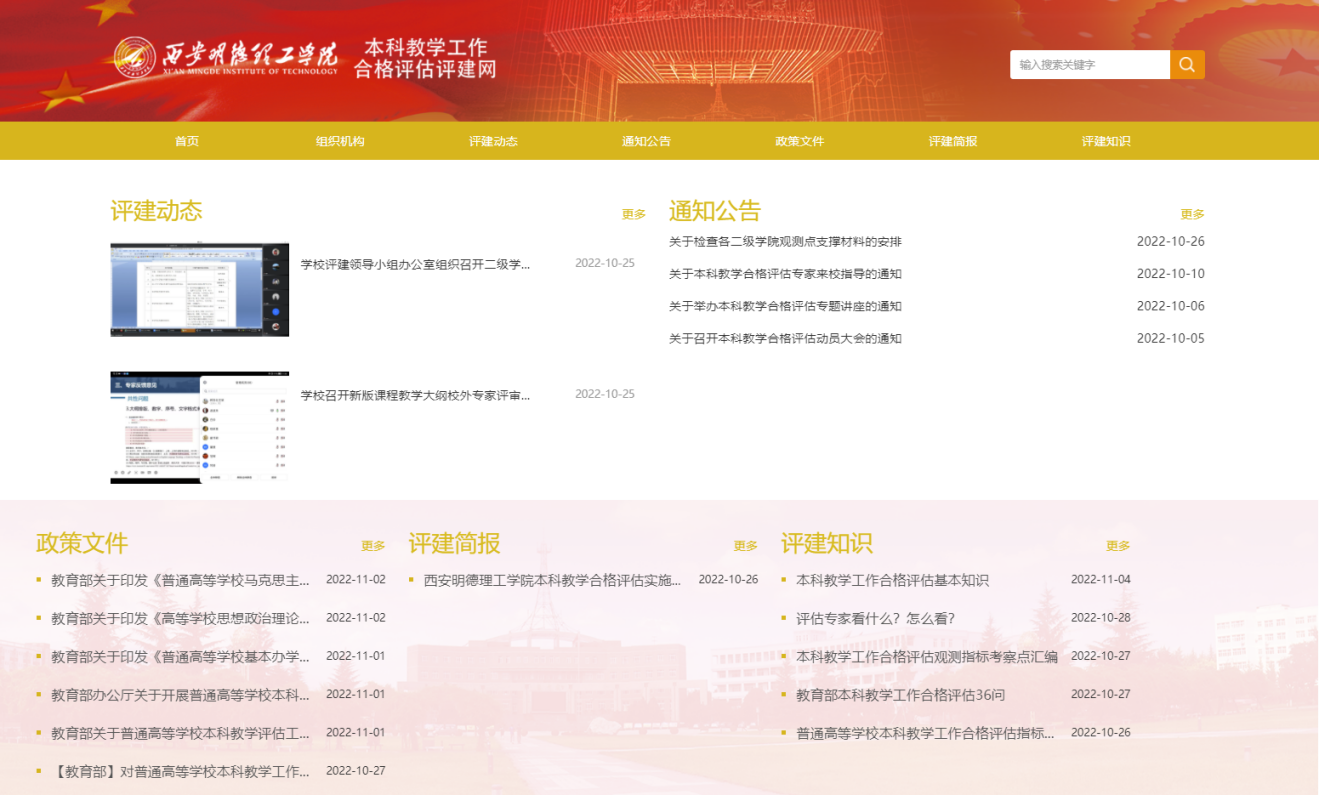Select 政策文件 in the navigation bar
The height and width of the screenshot is (795, 1319).
click(799, 141)
